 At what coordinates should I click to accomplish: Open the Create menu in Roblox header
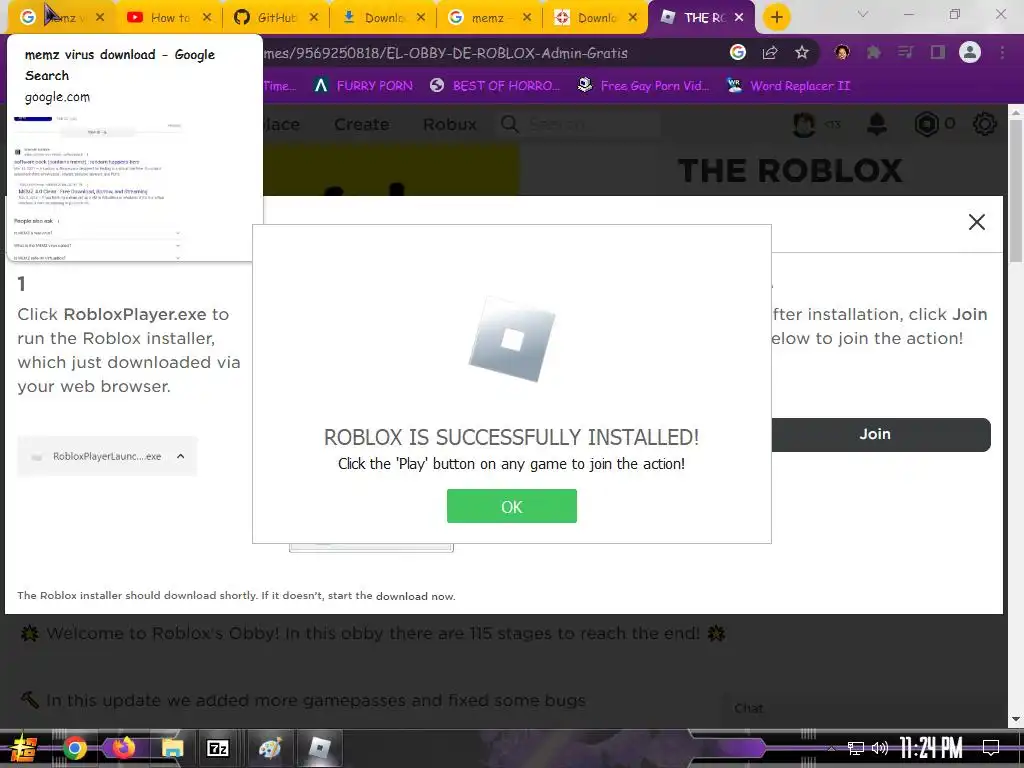[362, 124]
